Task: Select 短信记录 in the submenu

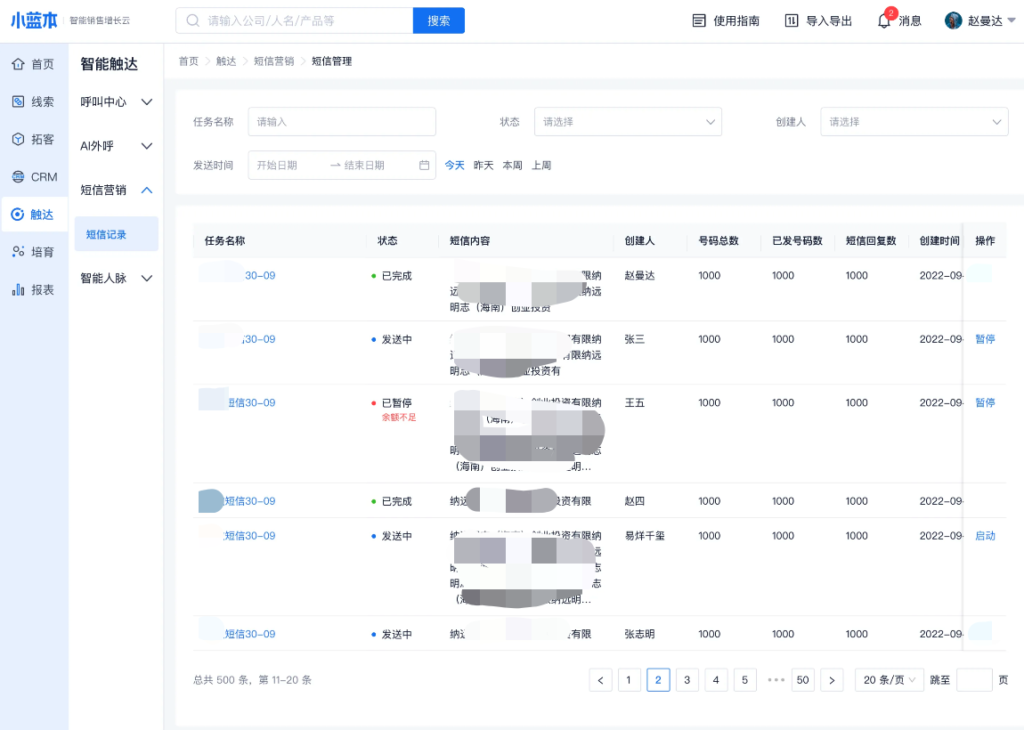Action: (106, 235)
